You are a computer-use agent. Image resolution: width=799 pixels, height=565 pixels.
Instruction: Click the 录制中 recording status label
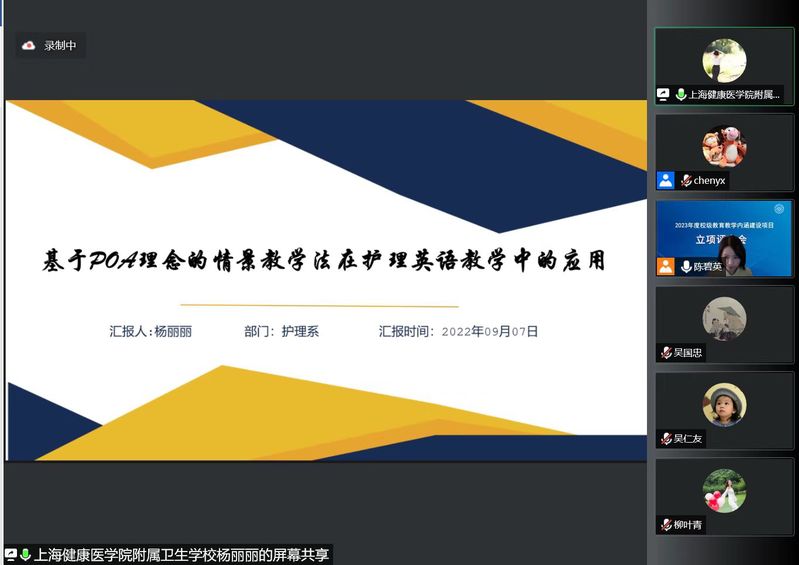pyautogui.click(x=60, y=46)
